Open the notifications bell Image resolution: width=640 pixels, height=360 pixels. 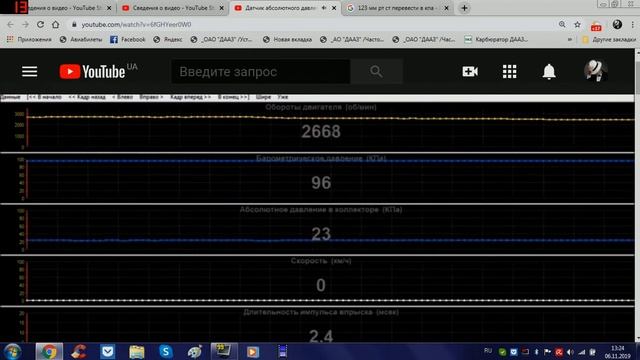[549, 71]
